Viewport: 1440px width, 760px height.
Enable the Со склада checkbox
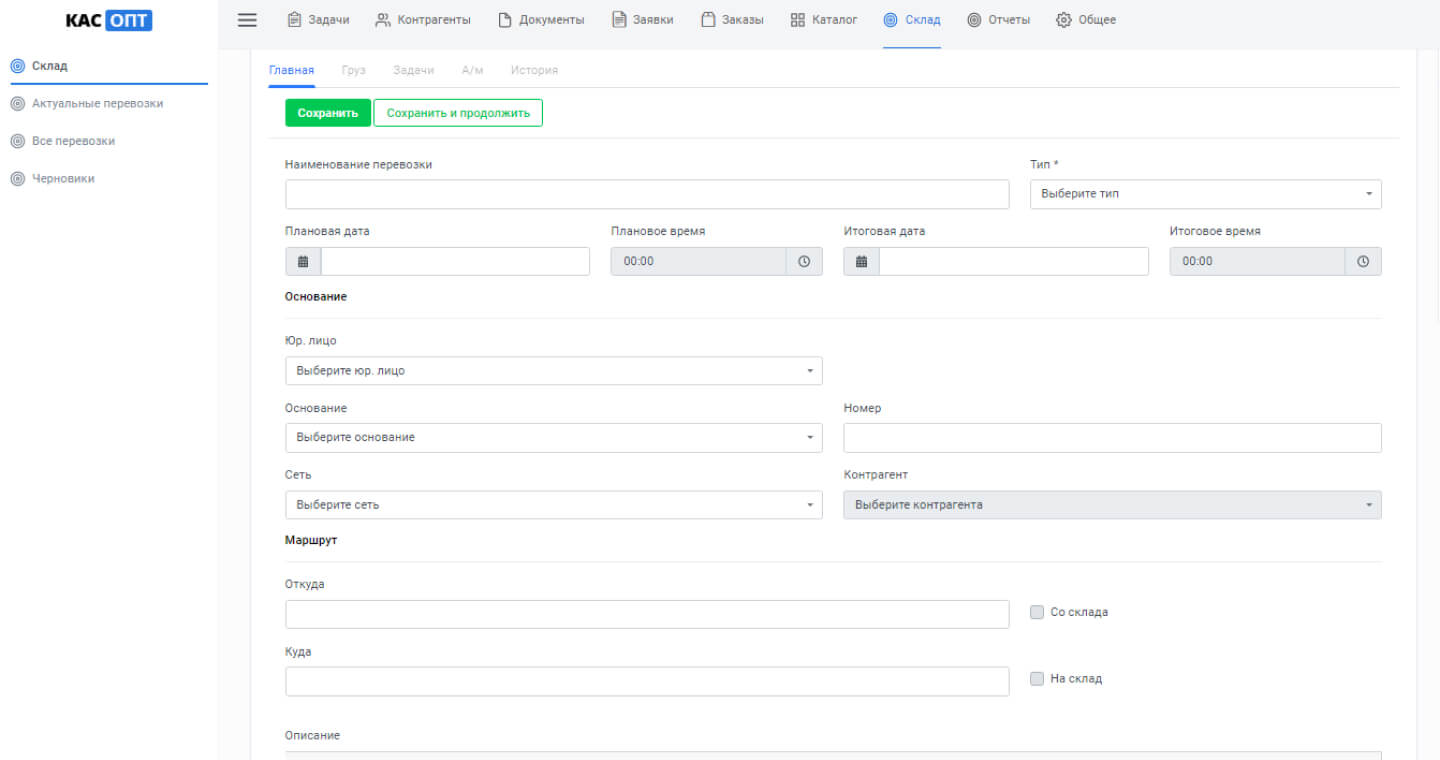coord(1037,612)
